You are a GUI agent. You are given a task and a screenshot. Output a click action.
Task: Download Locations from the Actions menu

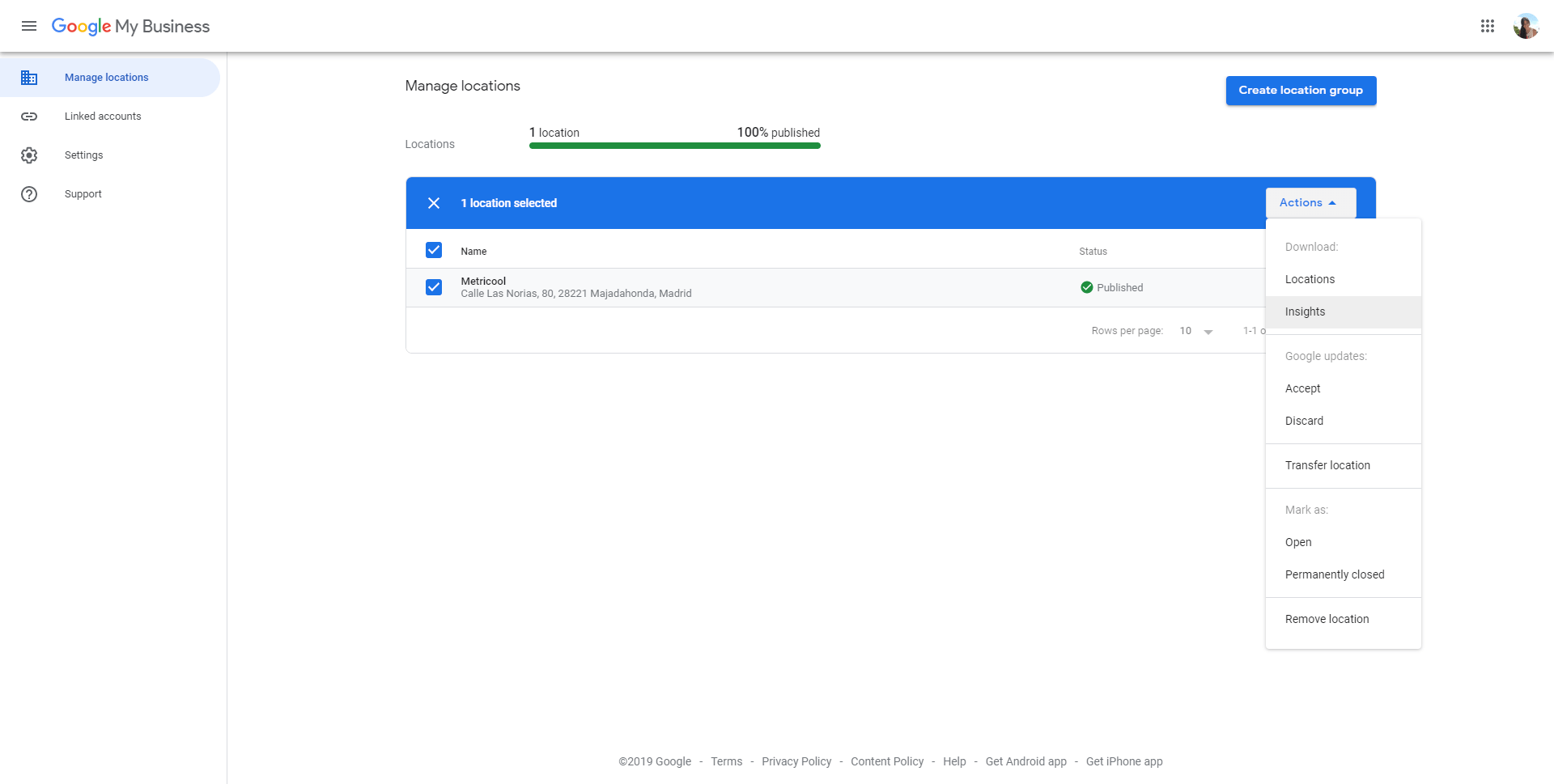click(1344, 279)
